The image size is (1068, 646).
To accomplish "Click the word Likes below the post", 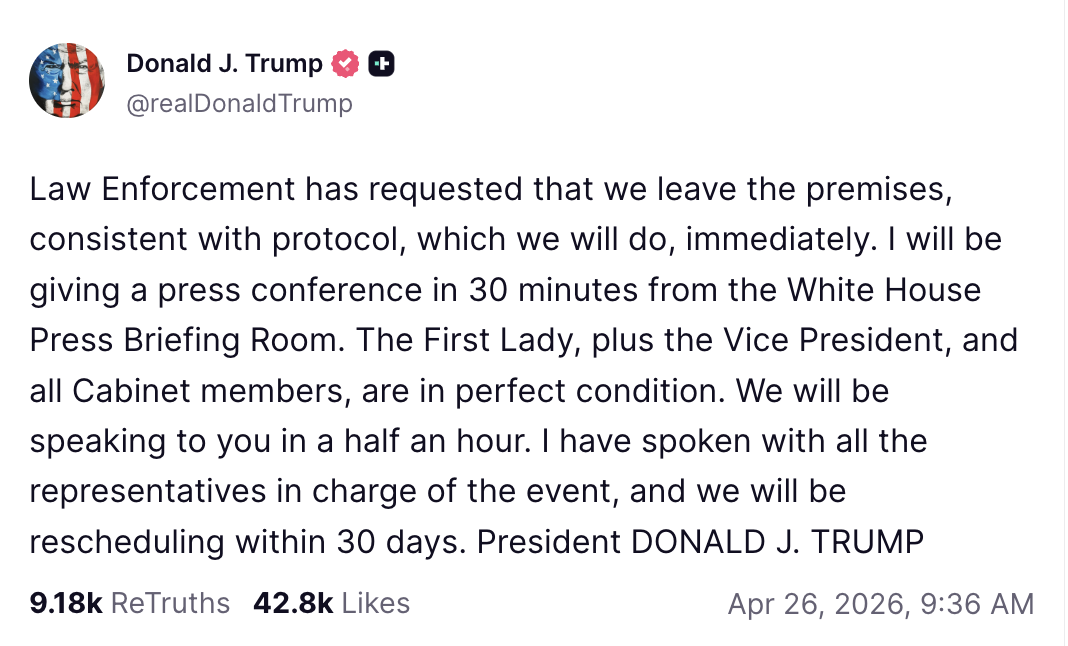I will tap(375, 603).
